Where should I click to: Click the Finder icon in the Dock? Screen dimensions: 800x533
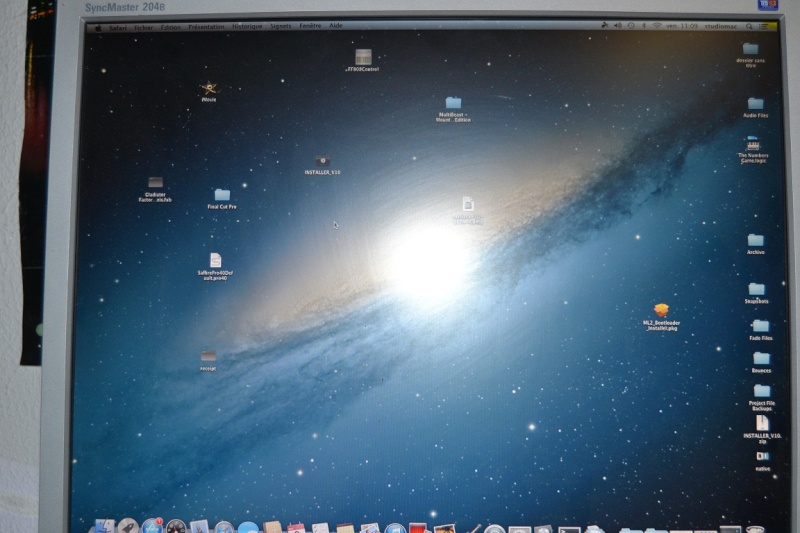105,526
